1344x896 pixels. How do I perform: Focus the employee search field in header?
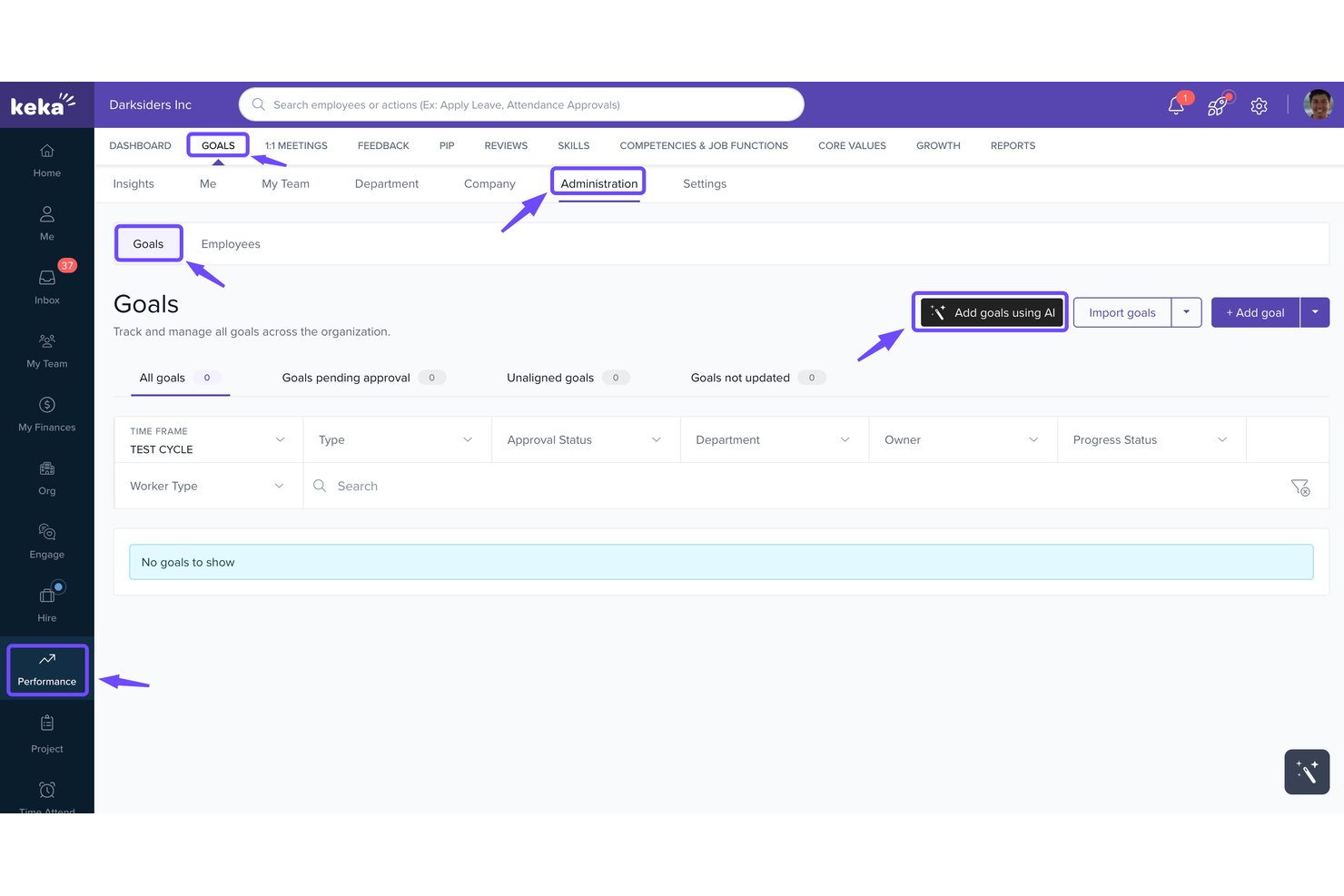522,104
